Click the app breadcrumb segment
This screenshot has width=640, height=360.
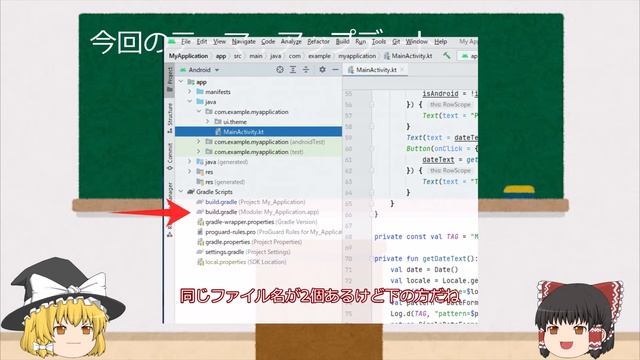point(221,56)
